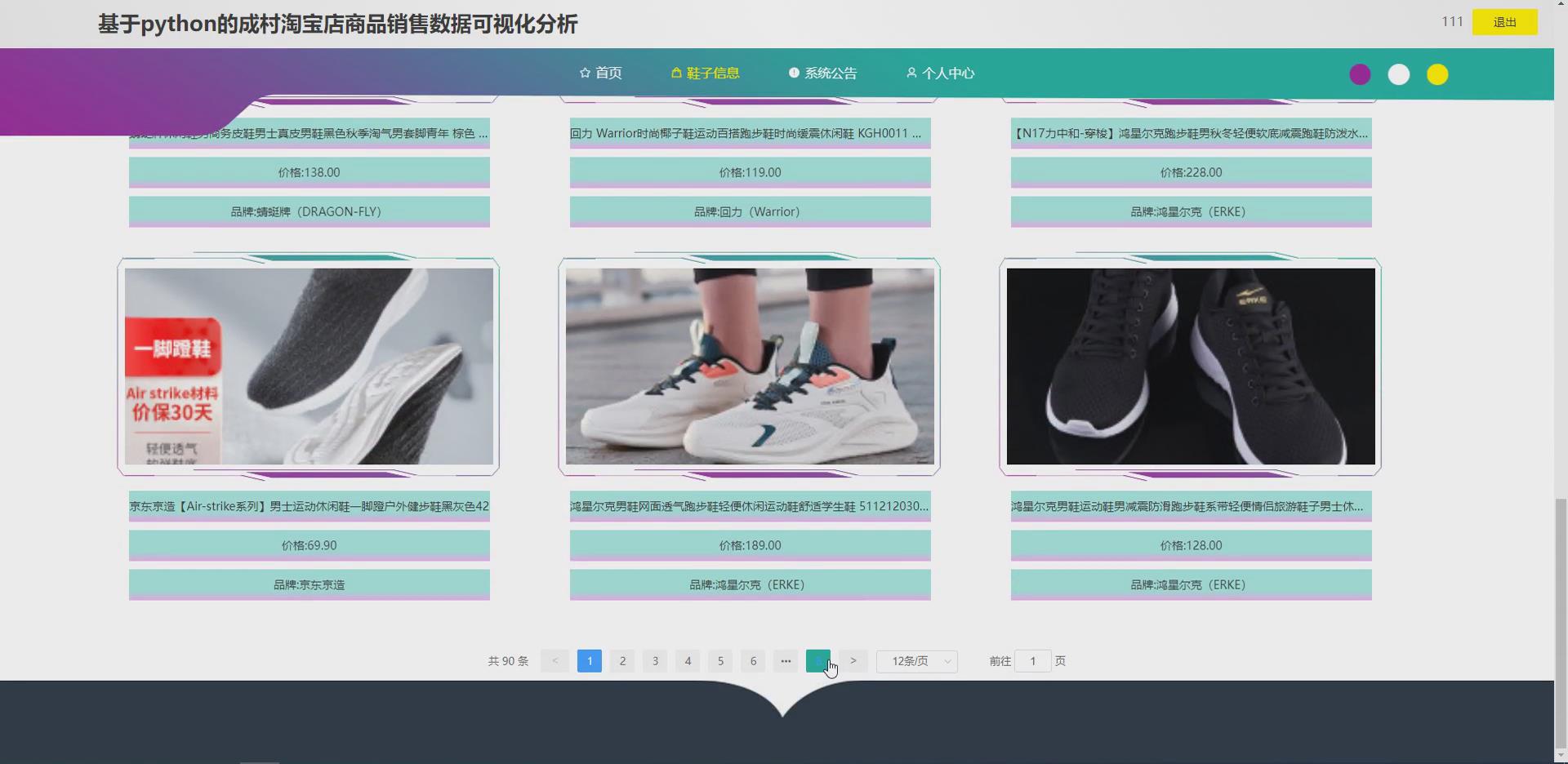Image resolution: width=1568 pixels, height=764 pixels.
Task: Go to the next page arrow
Action: pos(853,661)
